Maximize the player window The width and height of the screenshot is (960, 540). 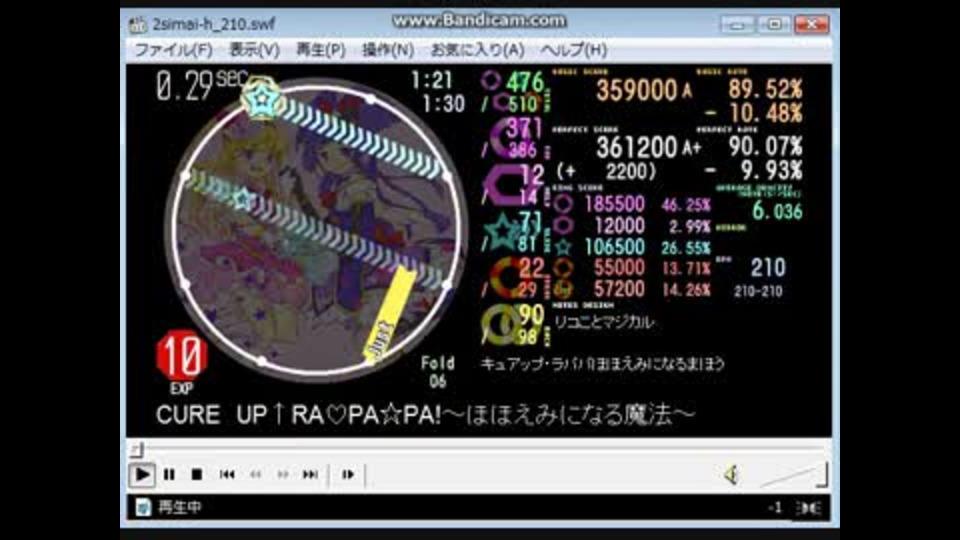pos(774,24)
